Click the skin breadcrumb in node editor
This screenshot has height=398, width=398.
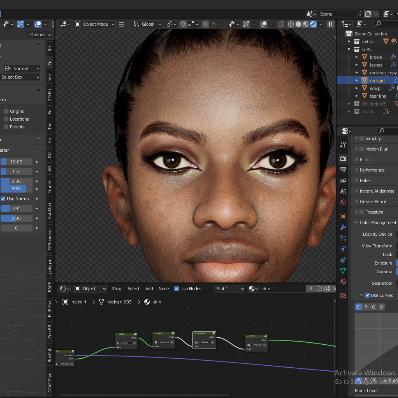[157, 302]
